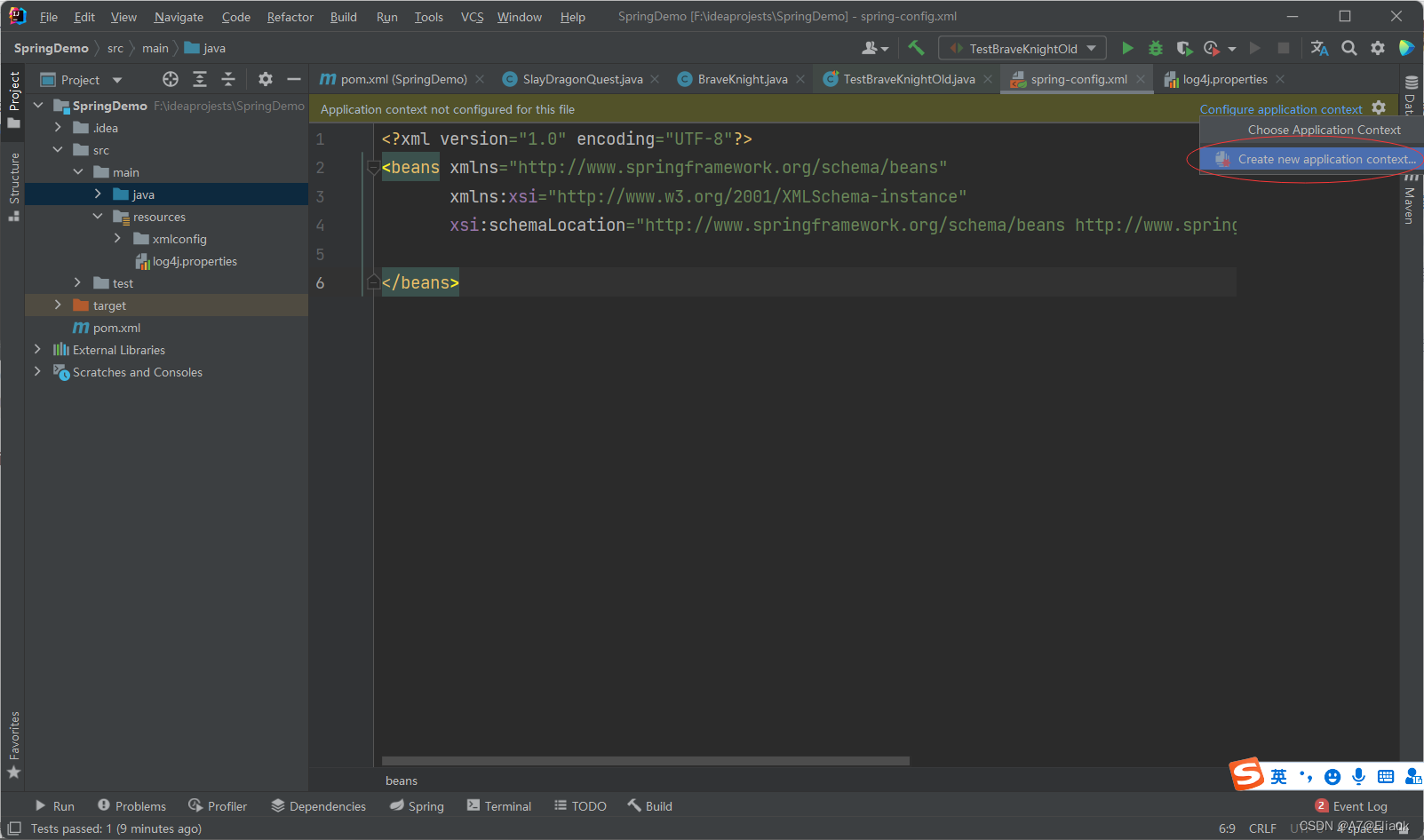Click the IME keyboard icon
The height and width of the screenshot is (840, 1424).
pos(1385,777)
